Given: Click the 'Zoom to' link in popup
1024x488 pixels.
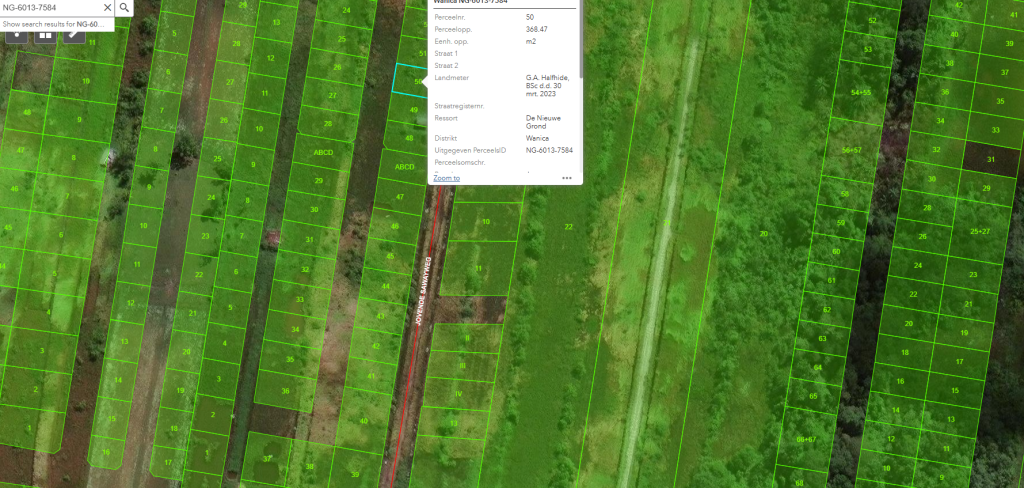Looking at the screenshot, I should coord(446,178).
